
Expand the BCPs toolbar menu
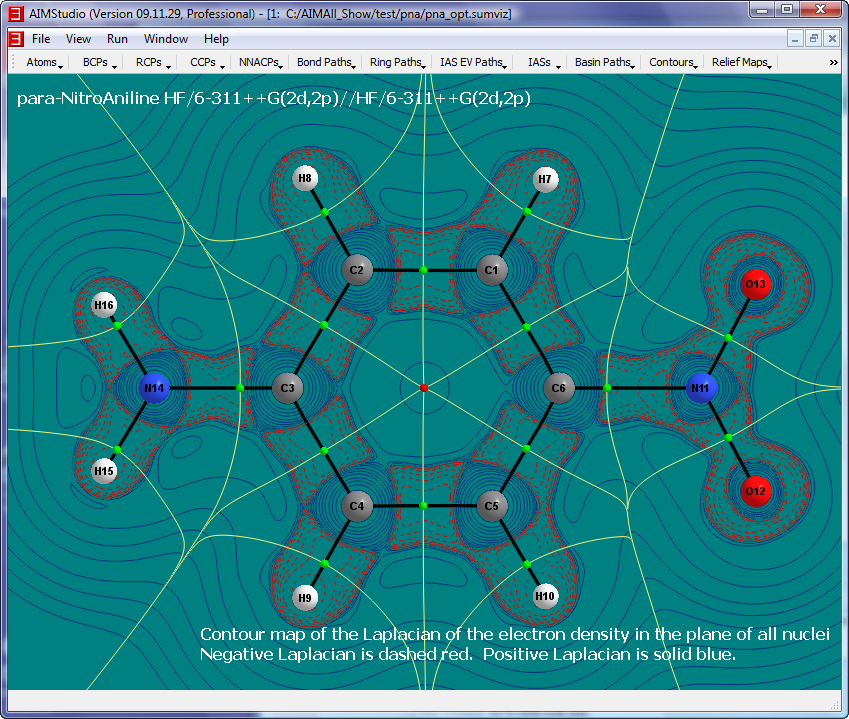click(x=99, y=62)
